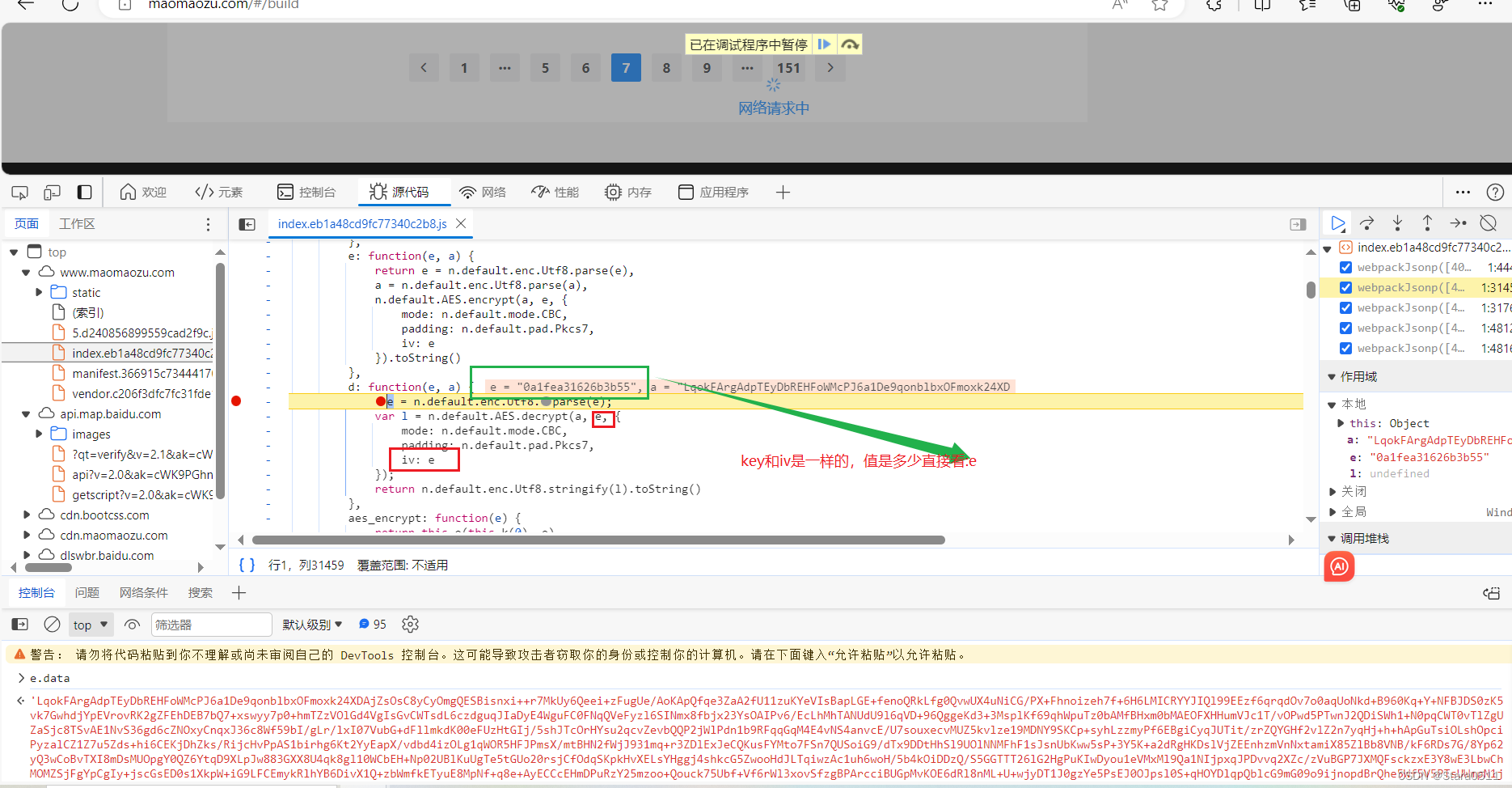
Task: Open the 欢迎 tab
Action: pos(143,193)
